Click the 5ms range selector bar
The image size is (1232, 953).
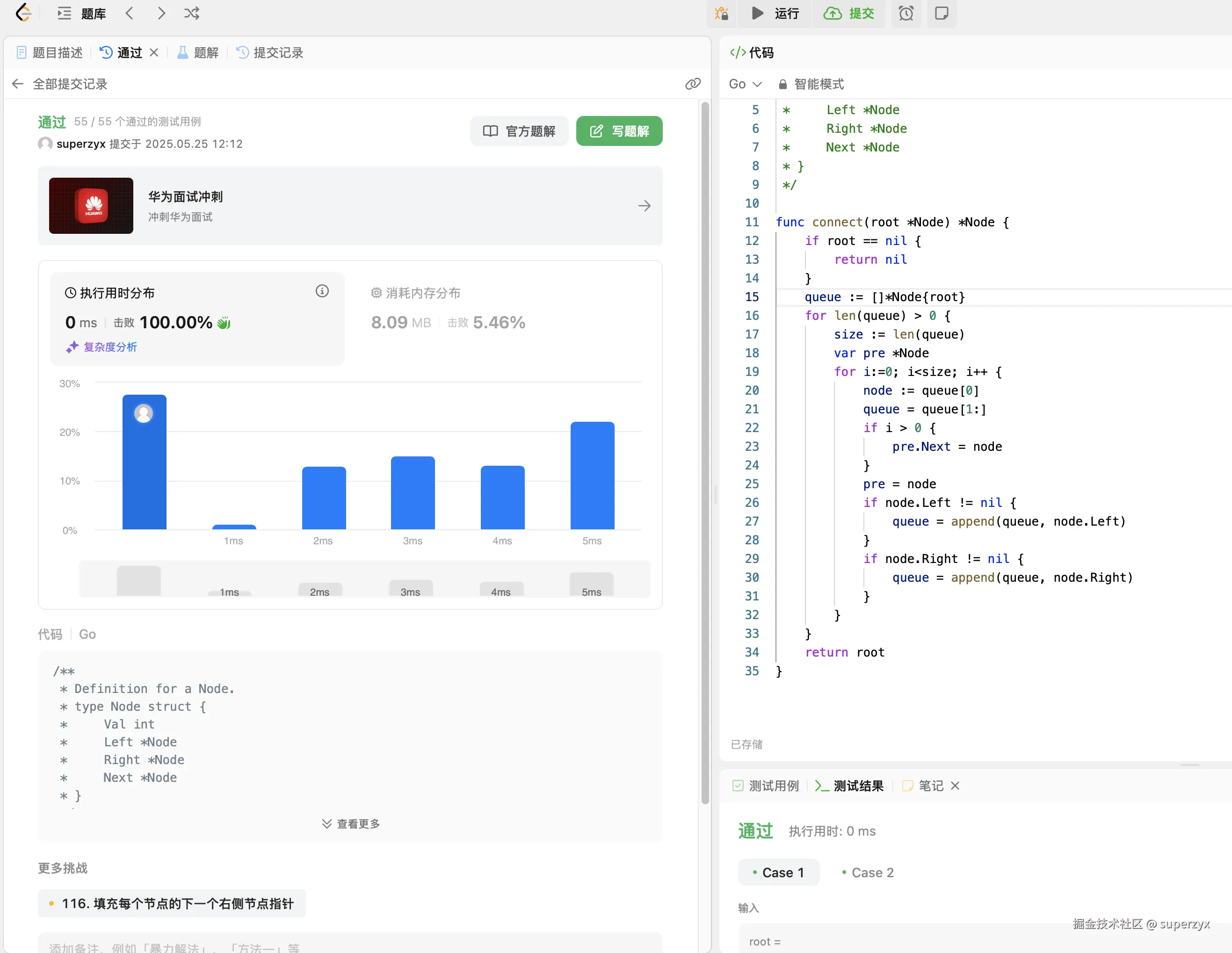coord(591,585)
